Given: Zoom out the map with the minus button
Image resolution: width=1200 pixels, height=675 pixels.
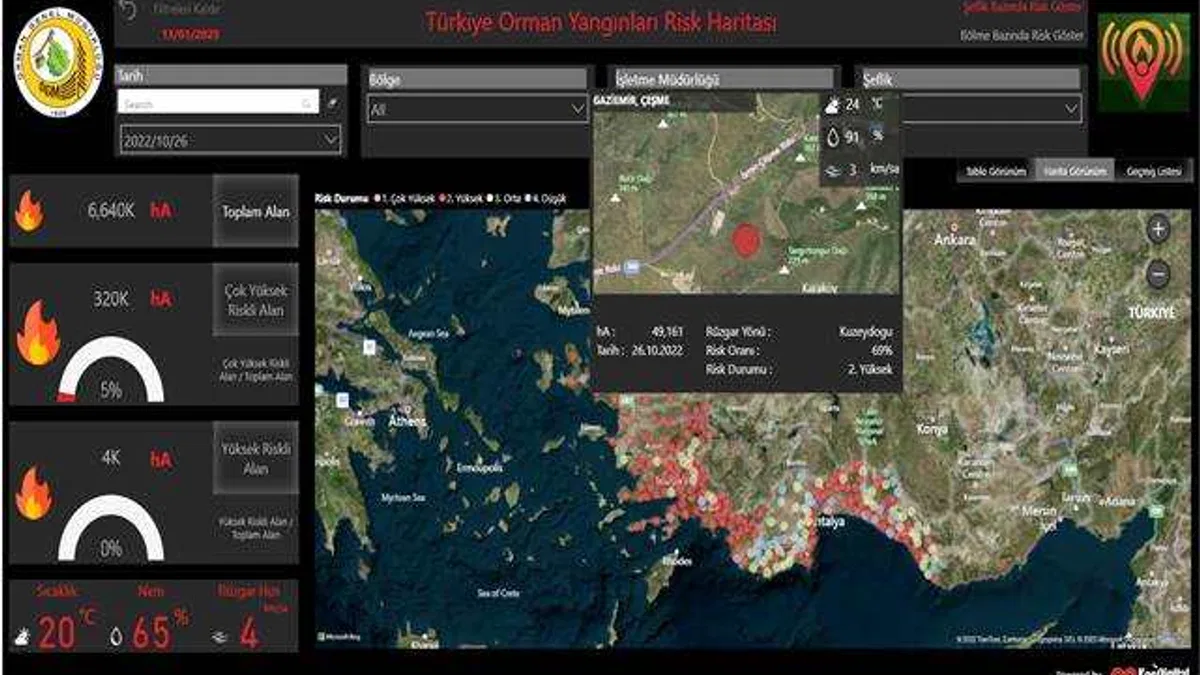Looking at the screenshot, I should tap(1158, 272).
